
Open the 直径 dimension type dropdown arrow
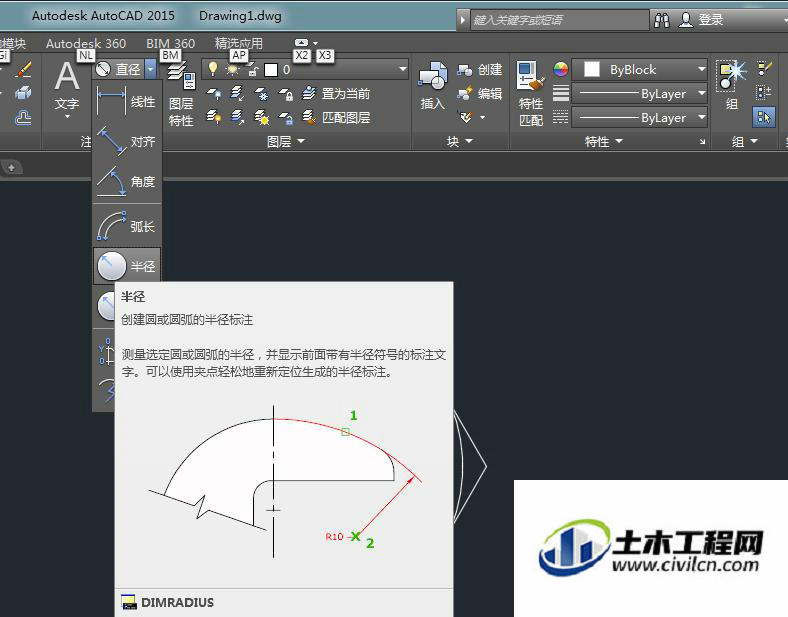coord(151,69)
